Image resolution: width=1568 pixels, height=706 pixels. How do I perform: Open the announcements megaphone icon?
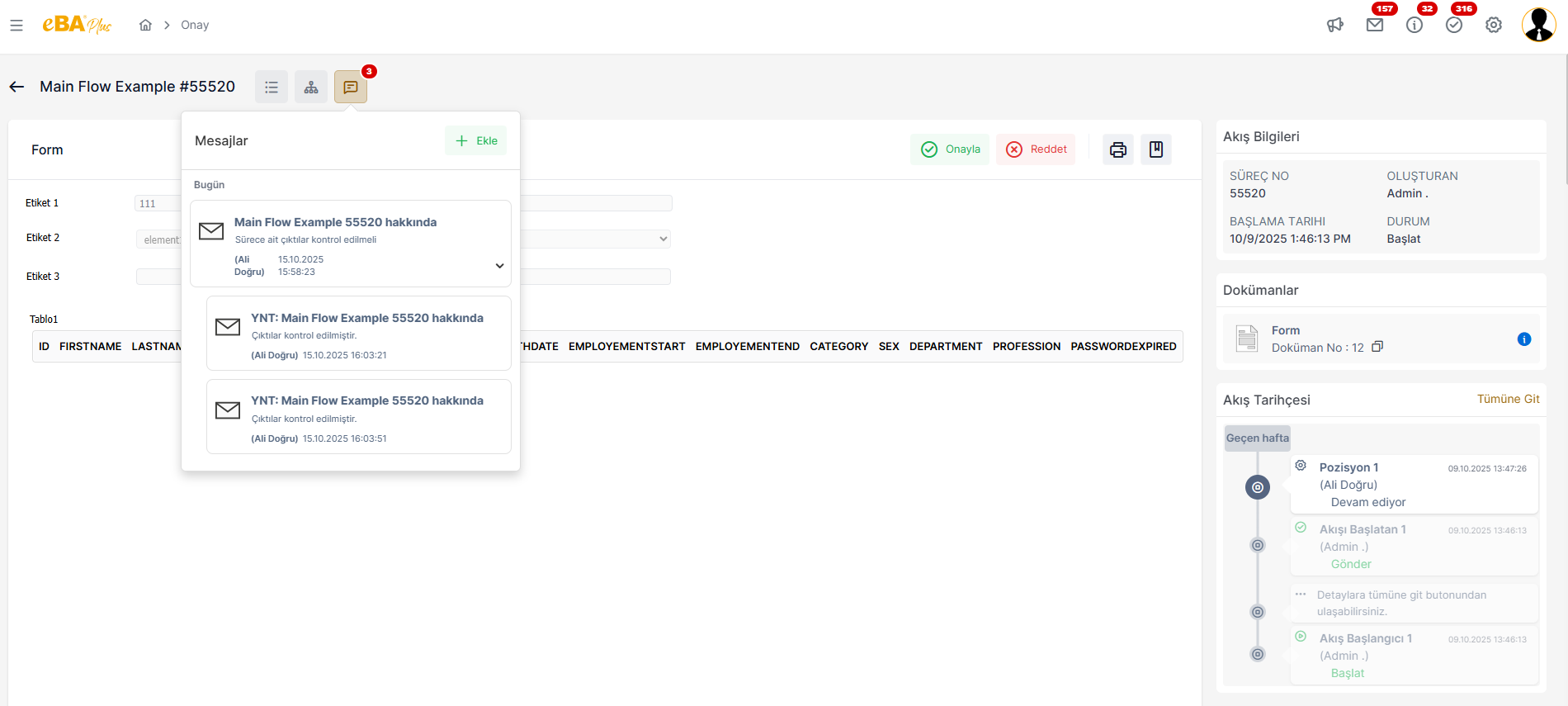tap(1334, 25)
